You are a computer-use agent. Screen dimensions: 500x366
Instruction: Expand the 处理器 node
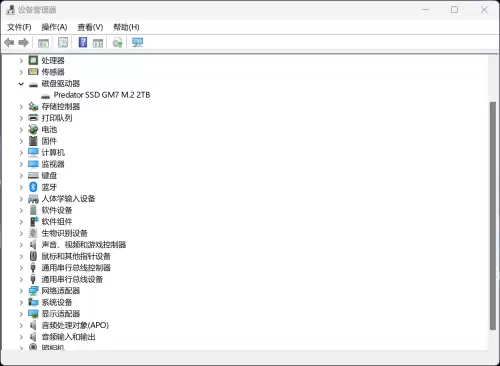click(x=21, y=60)
